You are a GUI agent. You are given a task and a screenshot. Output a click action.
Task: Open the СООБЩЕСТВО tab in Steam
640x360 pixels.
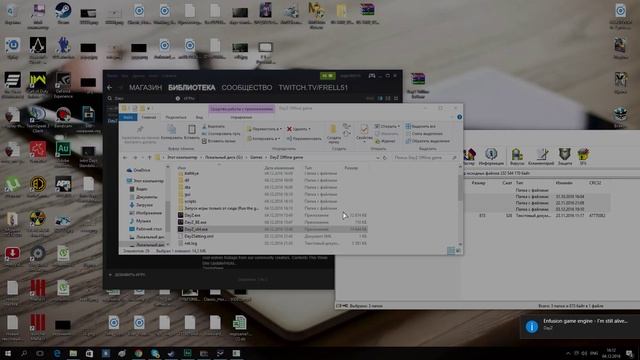click(247, 87)
